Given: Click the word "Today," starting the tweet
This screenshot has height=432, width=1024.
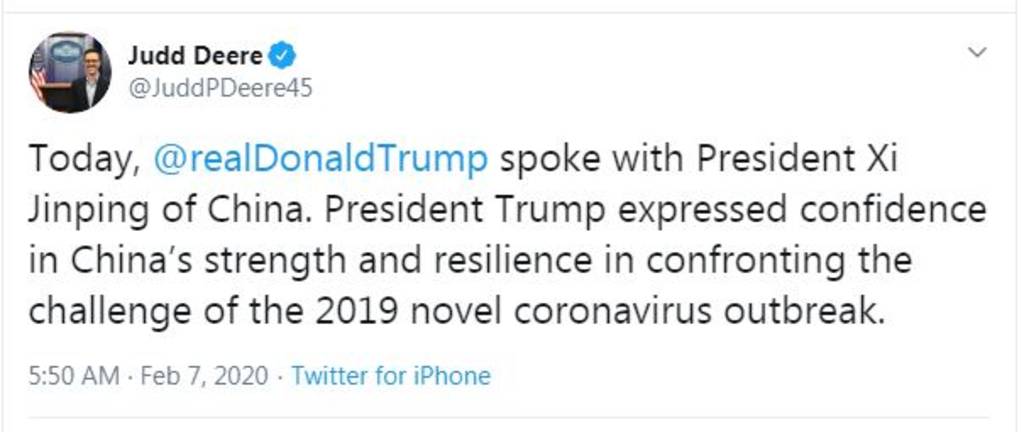Looking at the screenshot, I should coord(84,160).
